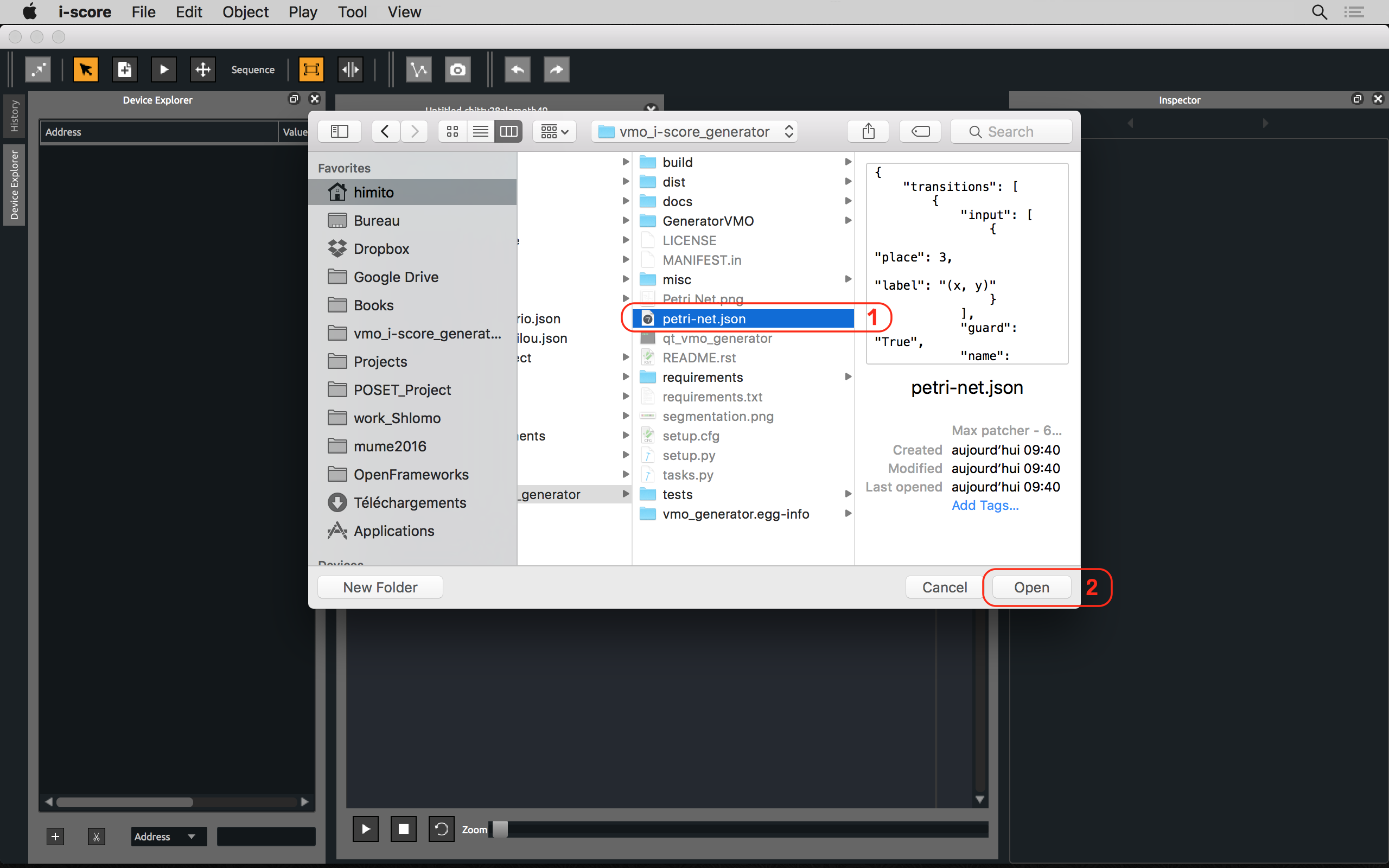Open Dropbox in Favorites sidebar
1389x868 pixels.
click(412, 248)
